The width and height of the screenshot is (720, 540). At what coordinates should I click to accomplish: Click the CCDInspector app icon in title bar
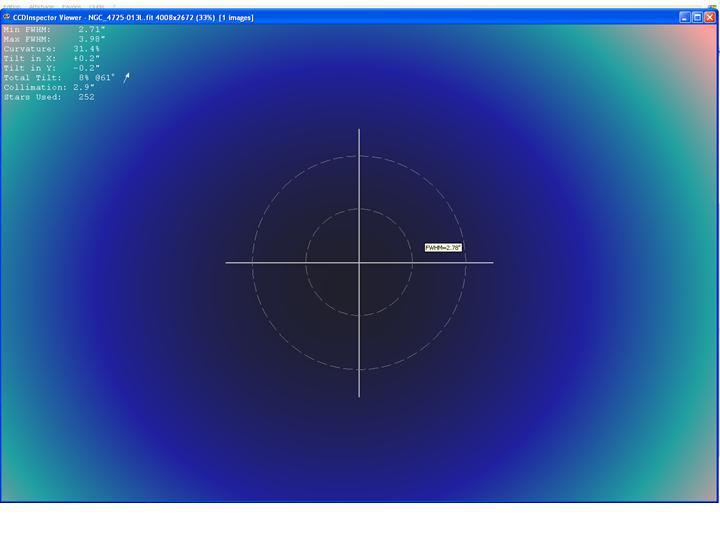(x=7, y=17)
